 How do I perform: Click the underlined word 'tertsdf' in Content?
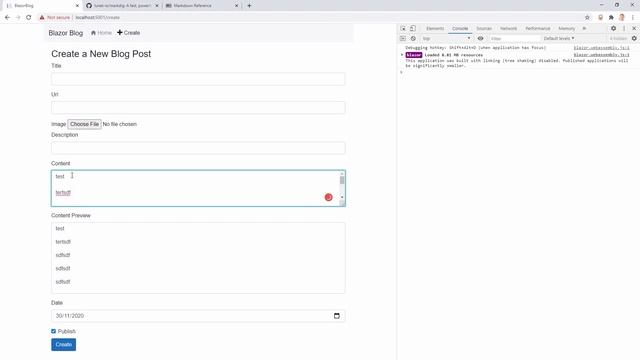pos(63,193)
